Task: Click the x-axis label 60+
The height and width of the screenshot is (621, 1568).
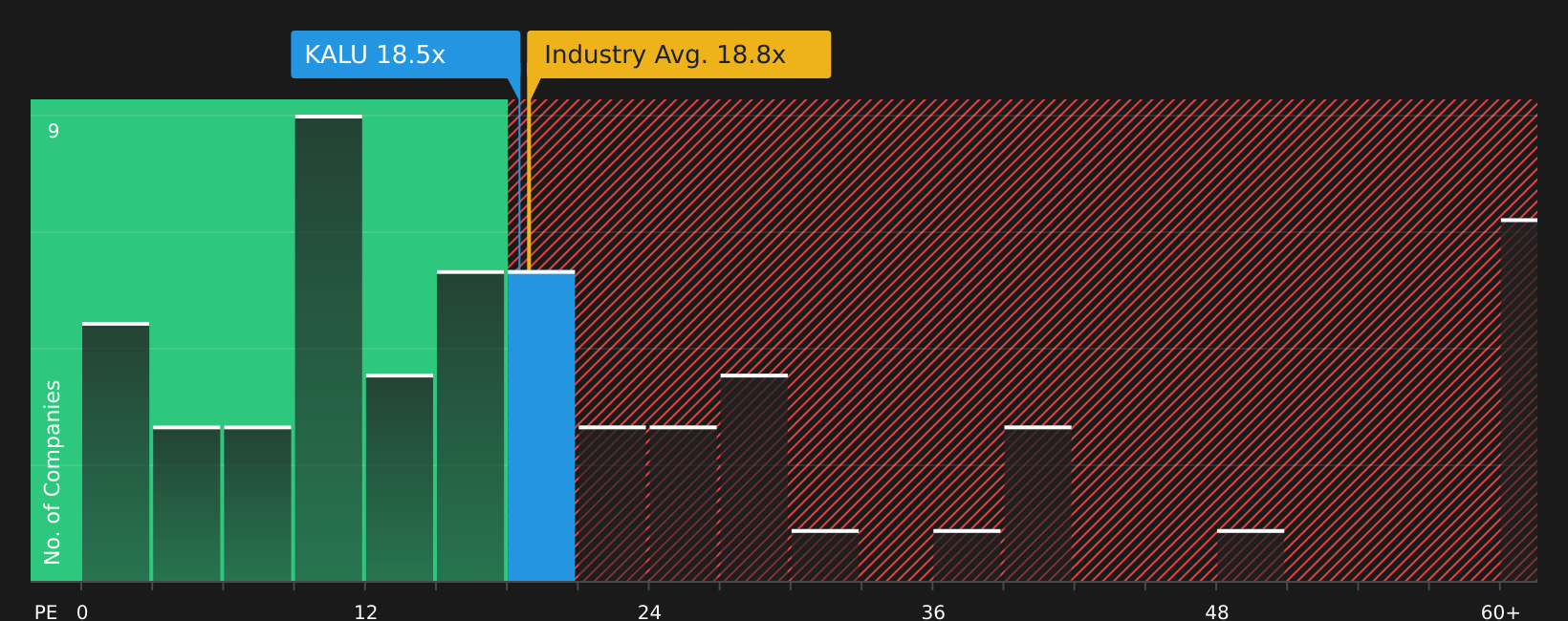Action: [x=1500, y=612]
